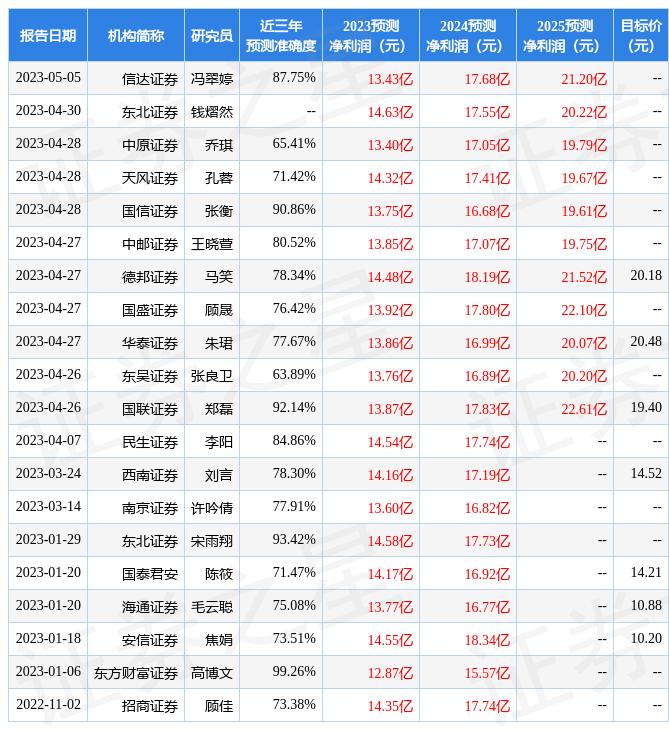Click target price 19.40
Screen dimensions: 669x730
(646, 407)
